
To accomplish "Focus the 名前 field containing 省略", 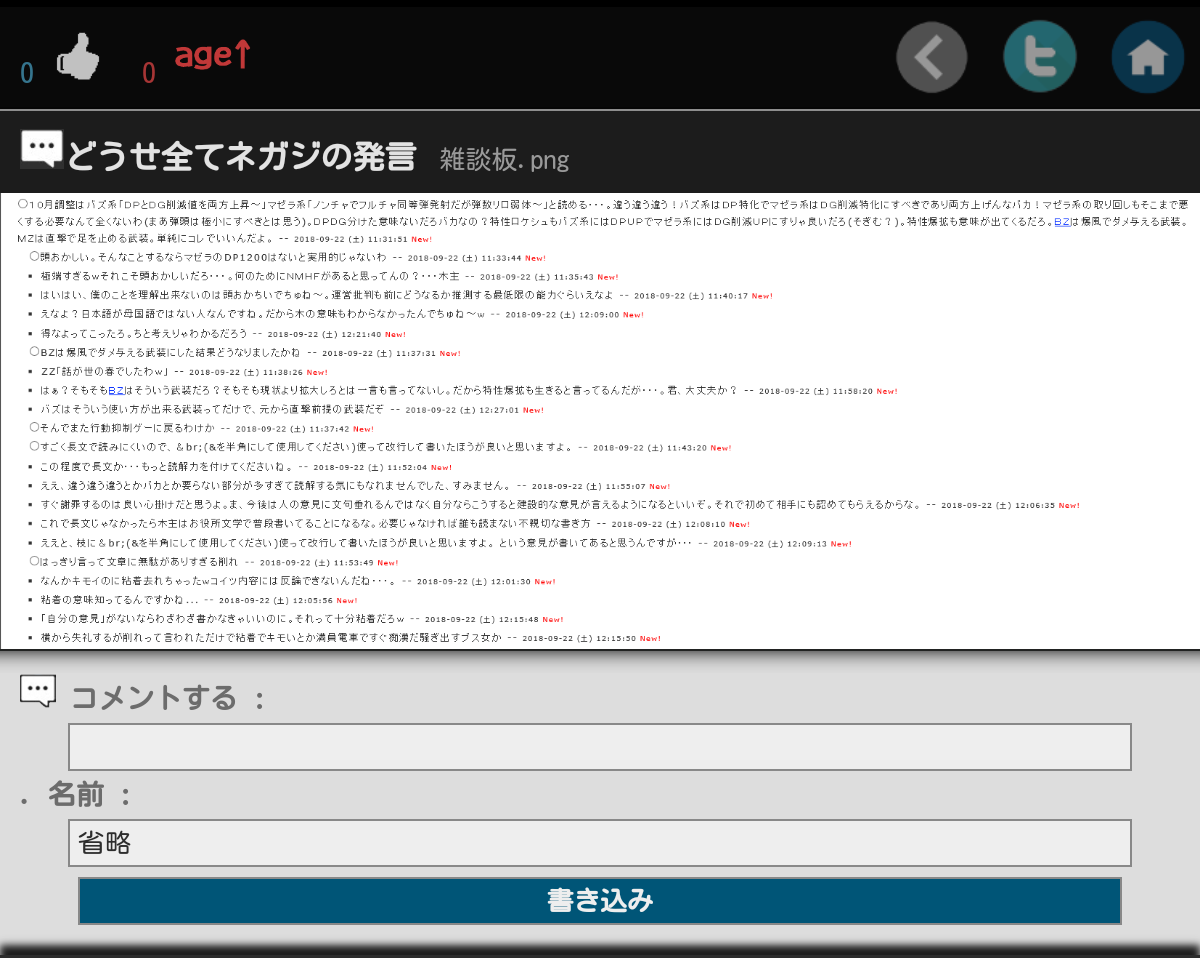I will (600, 843).
